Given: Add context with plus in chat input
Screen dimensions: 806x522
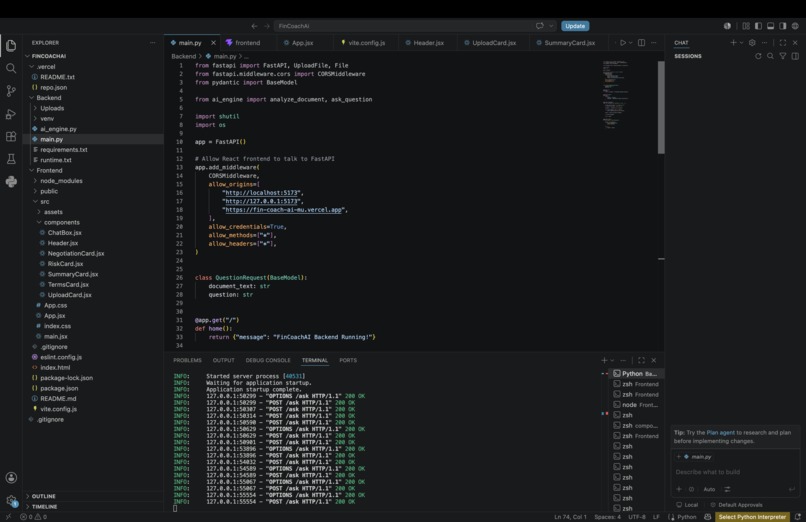Looking at the screenshot, I should click(x=679, y=489).
